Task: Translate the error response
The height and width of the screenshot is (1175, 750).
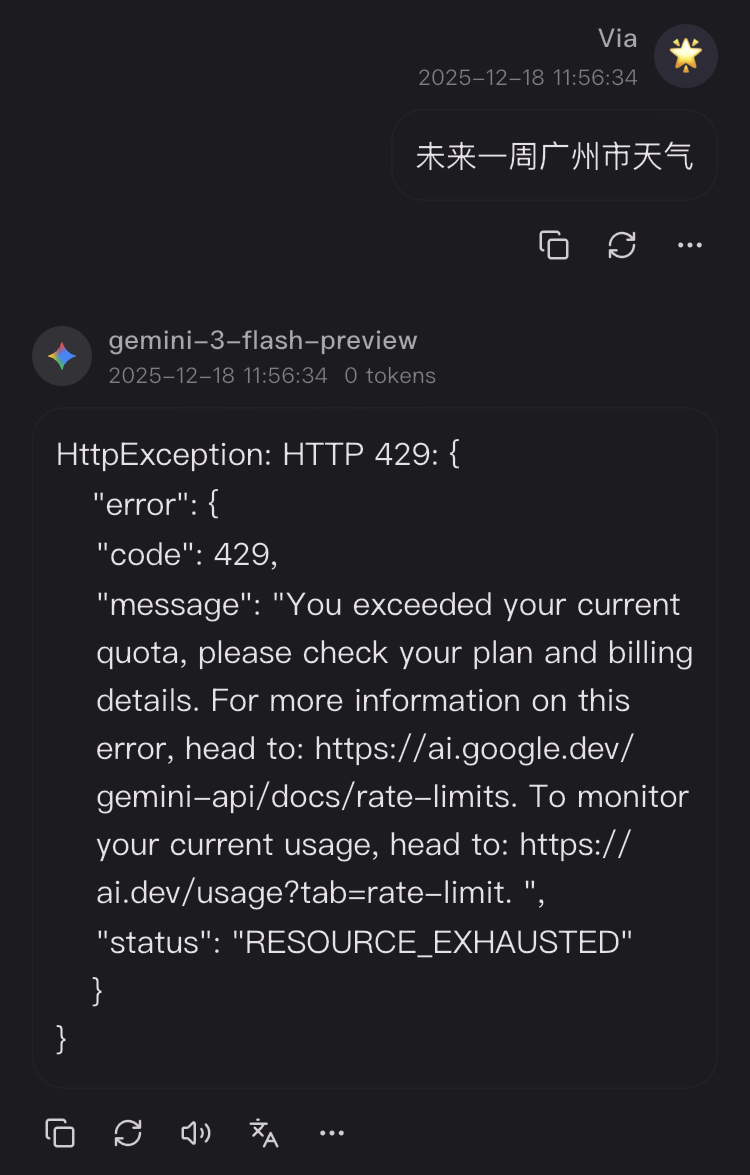Action: pyautogui.click(x=264, y=1132)
